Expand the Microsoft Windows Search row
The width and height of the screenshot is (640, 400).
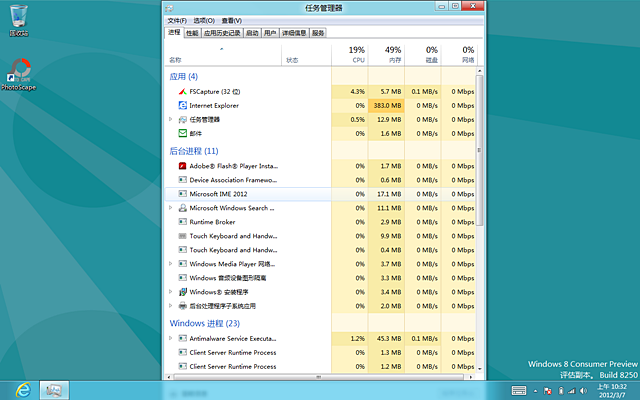(x=171, y=208)
